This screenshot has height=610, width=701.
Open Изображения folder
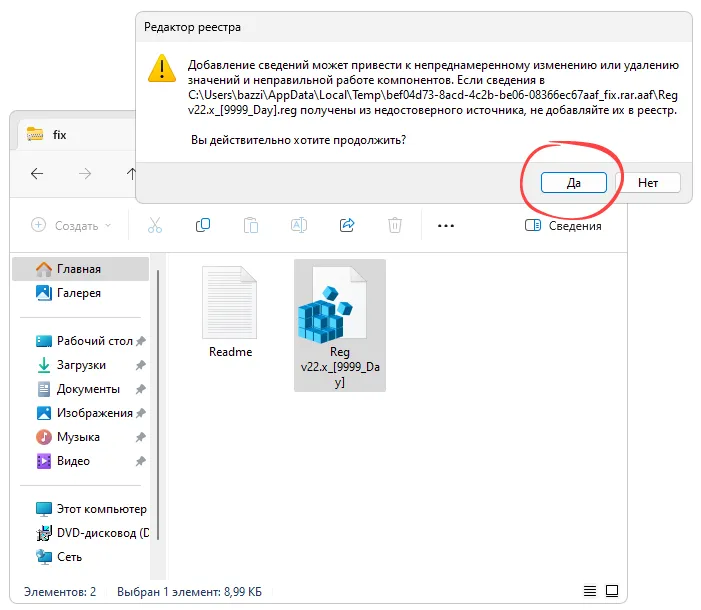[84, 413]
